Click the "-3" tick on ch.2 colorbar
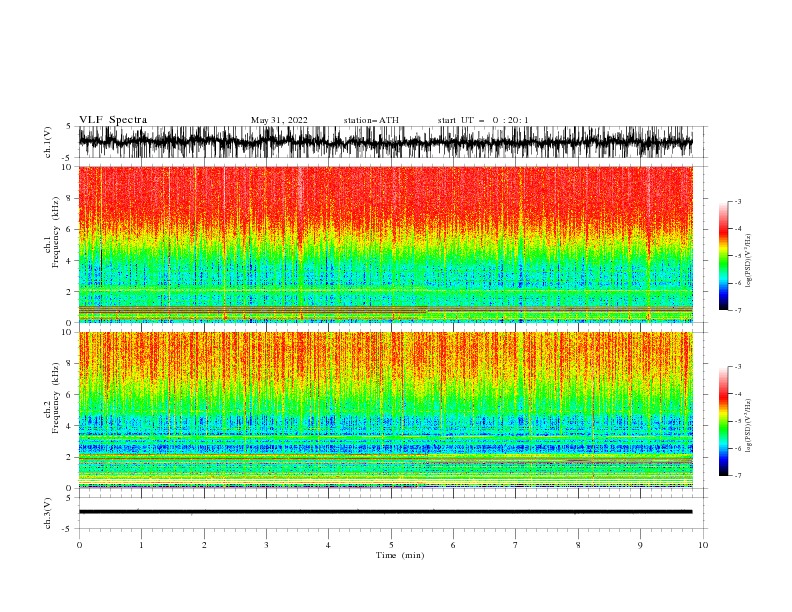Screen dimensions: 792x612 (x=737, y=367)
